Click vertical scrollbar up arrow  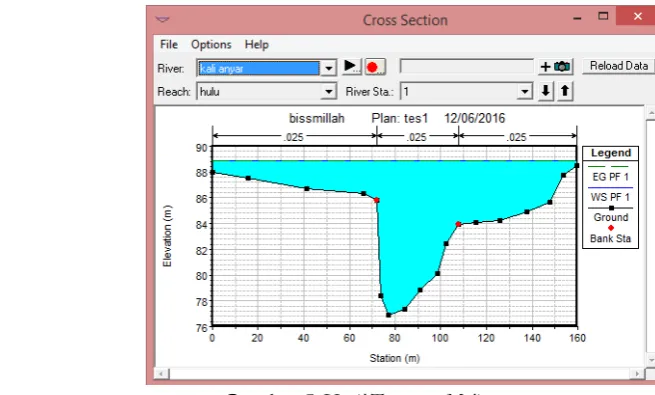(x=651, y=113)
